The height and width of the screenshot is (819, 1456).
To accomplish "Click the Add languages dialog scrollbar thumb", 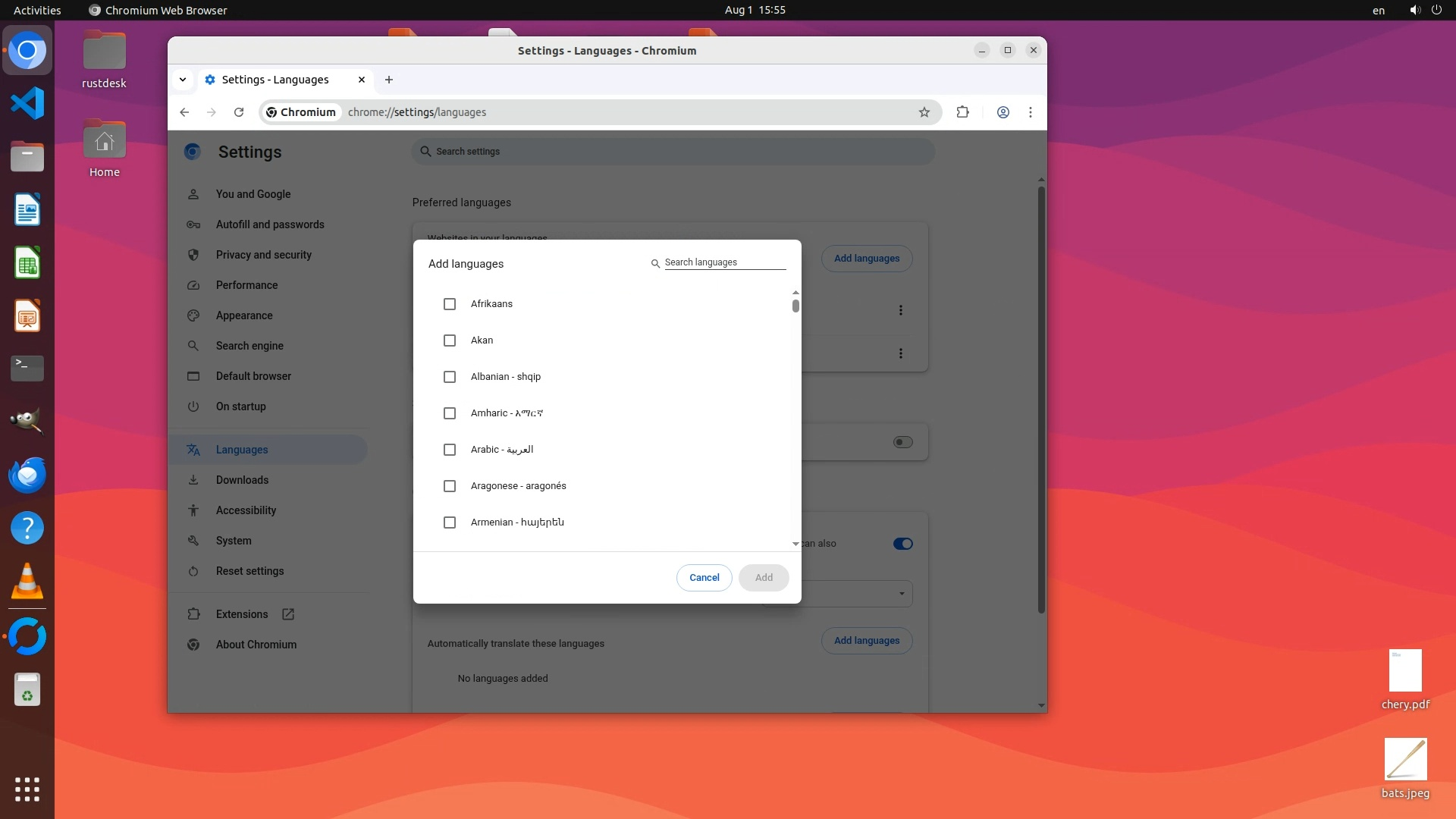I will click(795, 306).
